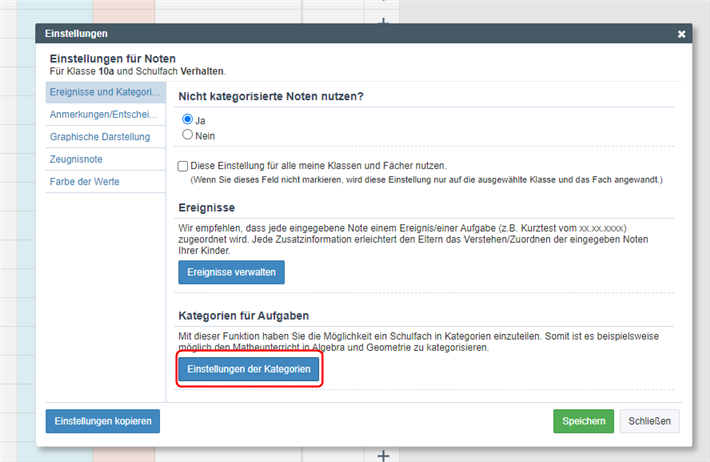The image size is (710, 462).
Task: Click the plus icon below the dialog
Action: pyautogui.click(x=383, y=455)
